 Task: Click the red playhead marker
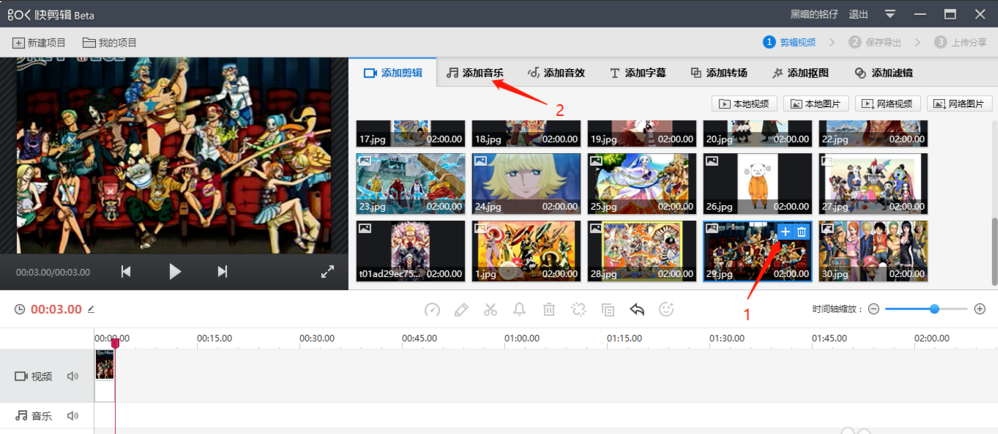[x=115, y=344]
